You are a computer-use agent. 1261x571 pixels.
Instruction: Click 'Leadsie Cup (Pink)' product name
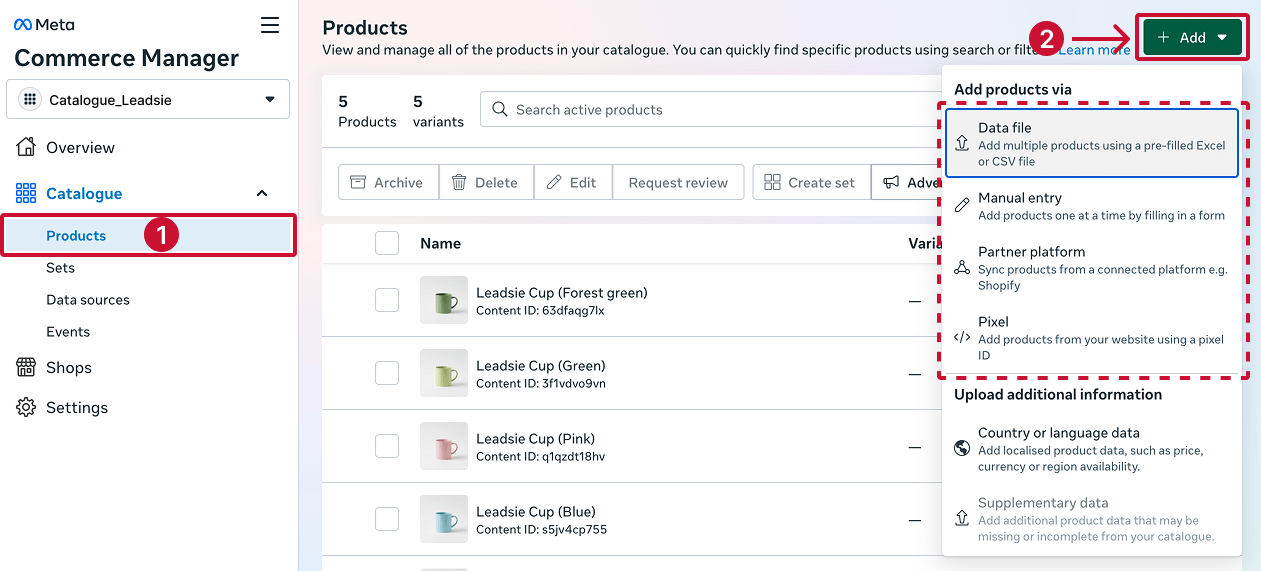(535, 439)
